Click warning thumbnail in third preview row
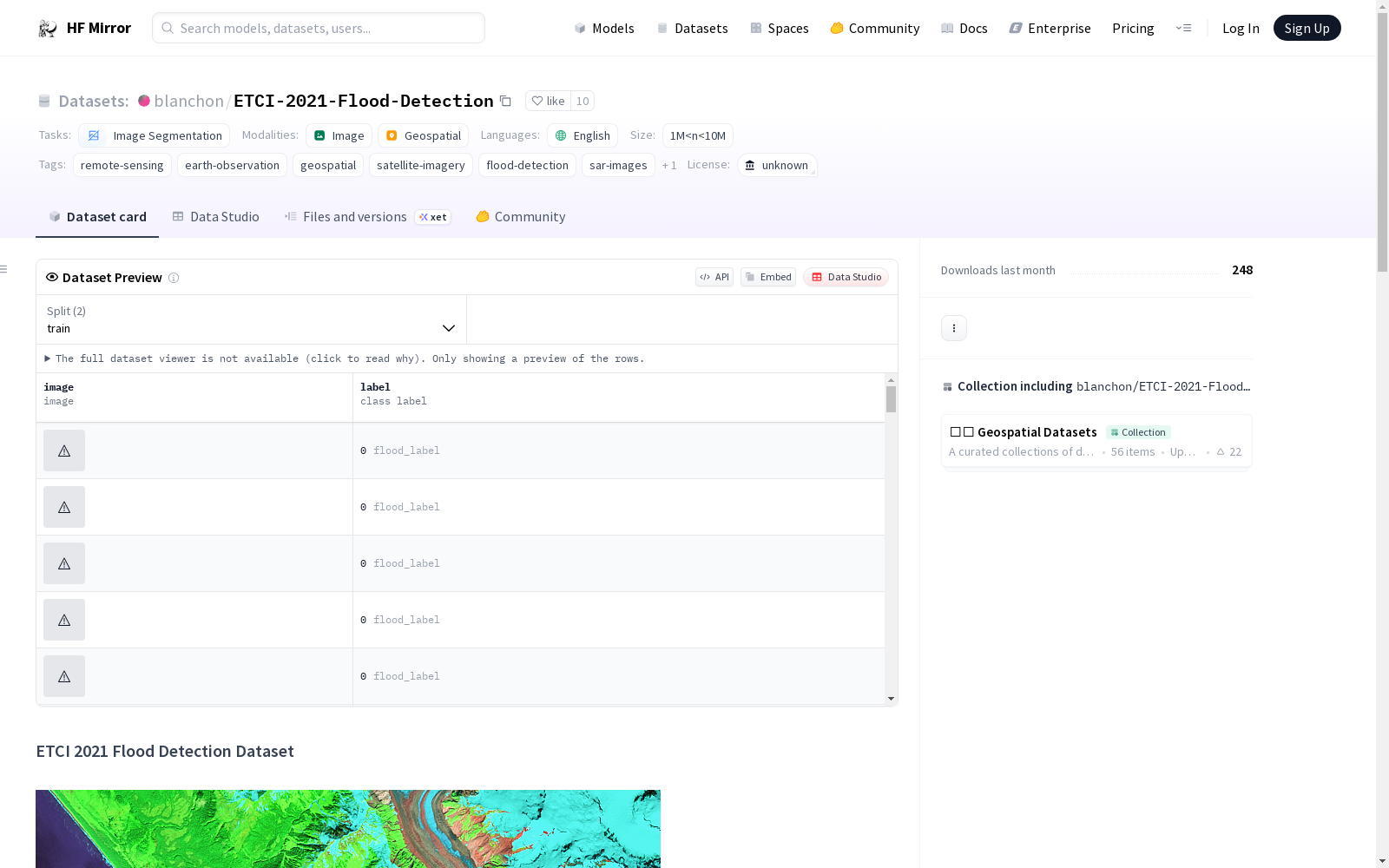Image resolution: width=1389 pixels, height=868 pixels. click(64, 563)
